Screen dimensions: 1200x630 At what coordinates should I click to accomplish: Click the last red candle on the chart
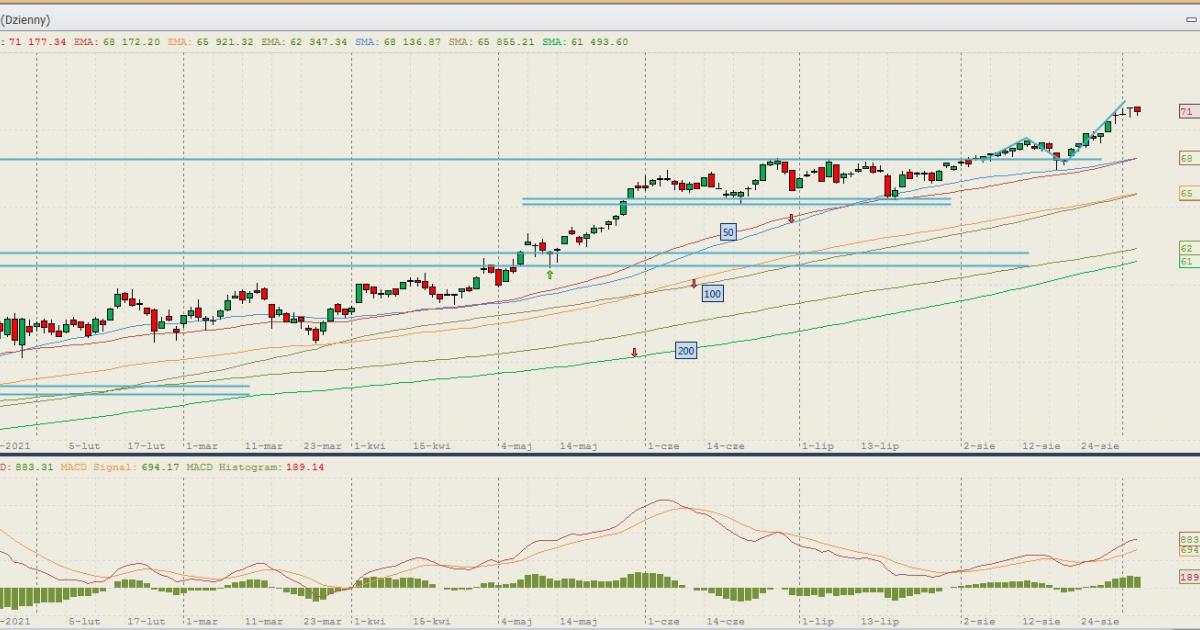click(1137, 111)
